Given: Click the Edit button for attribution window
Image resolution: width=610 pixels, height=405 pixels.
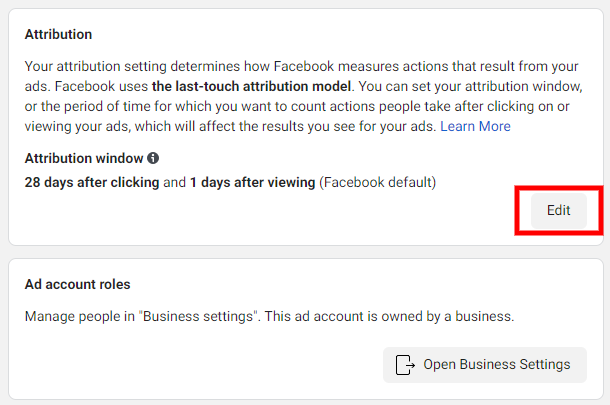Looking at the screenshot, I should click(x=558, y=211).
